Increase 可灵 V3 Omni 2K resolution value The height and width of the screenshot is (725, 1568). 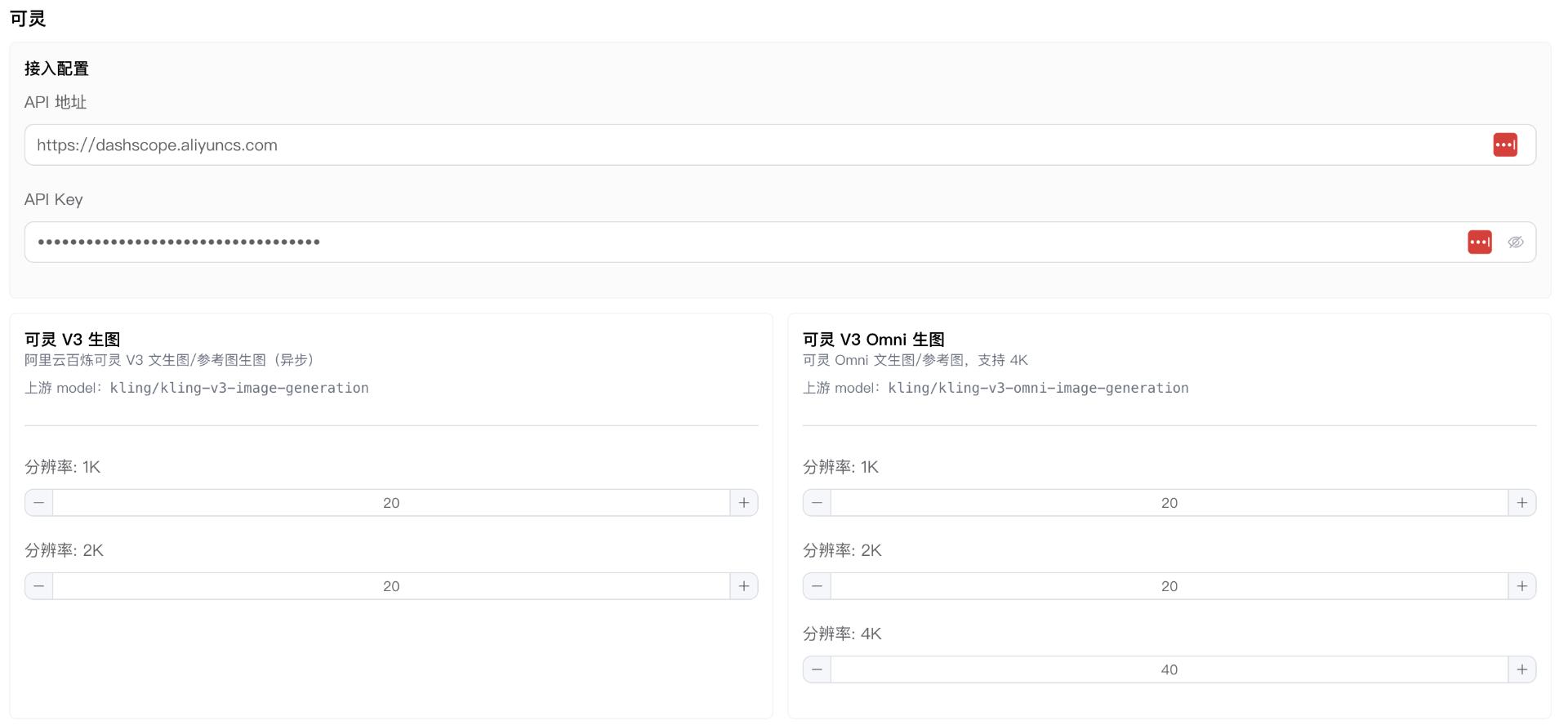pyautogui.click(x=1521, y=586)
